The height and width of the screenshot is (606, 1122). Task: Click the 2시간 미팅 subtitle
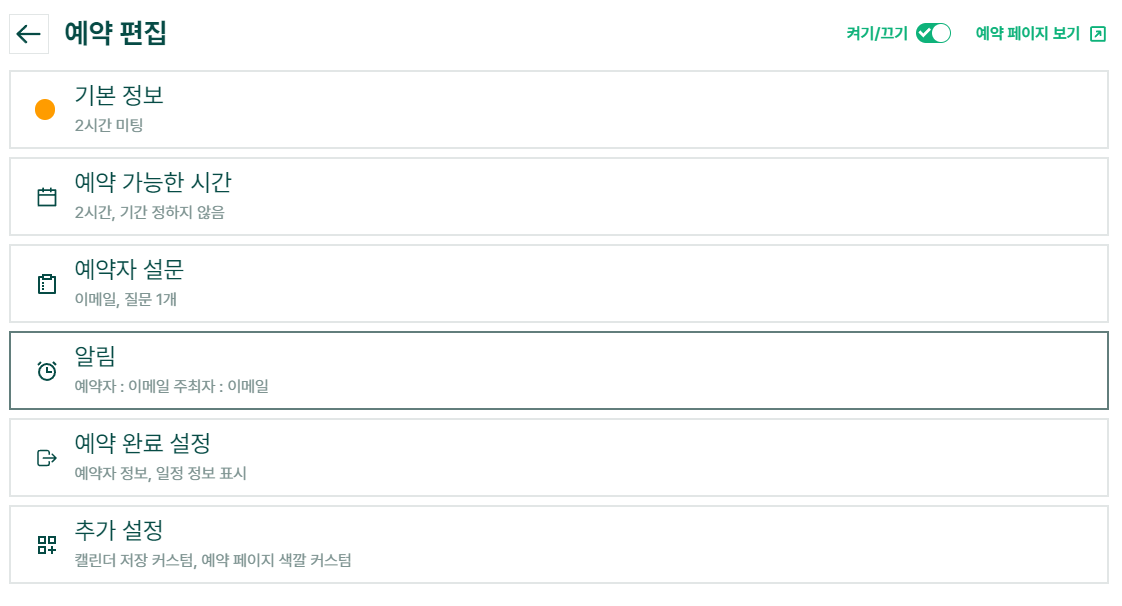[109, 126]
